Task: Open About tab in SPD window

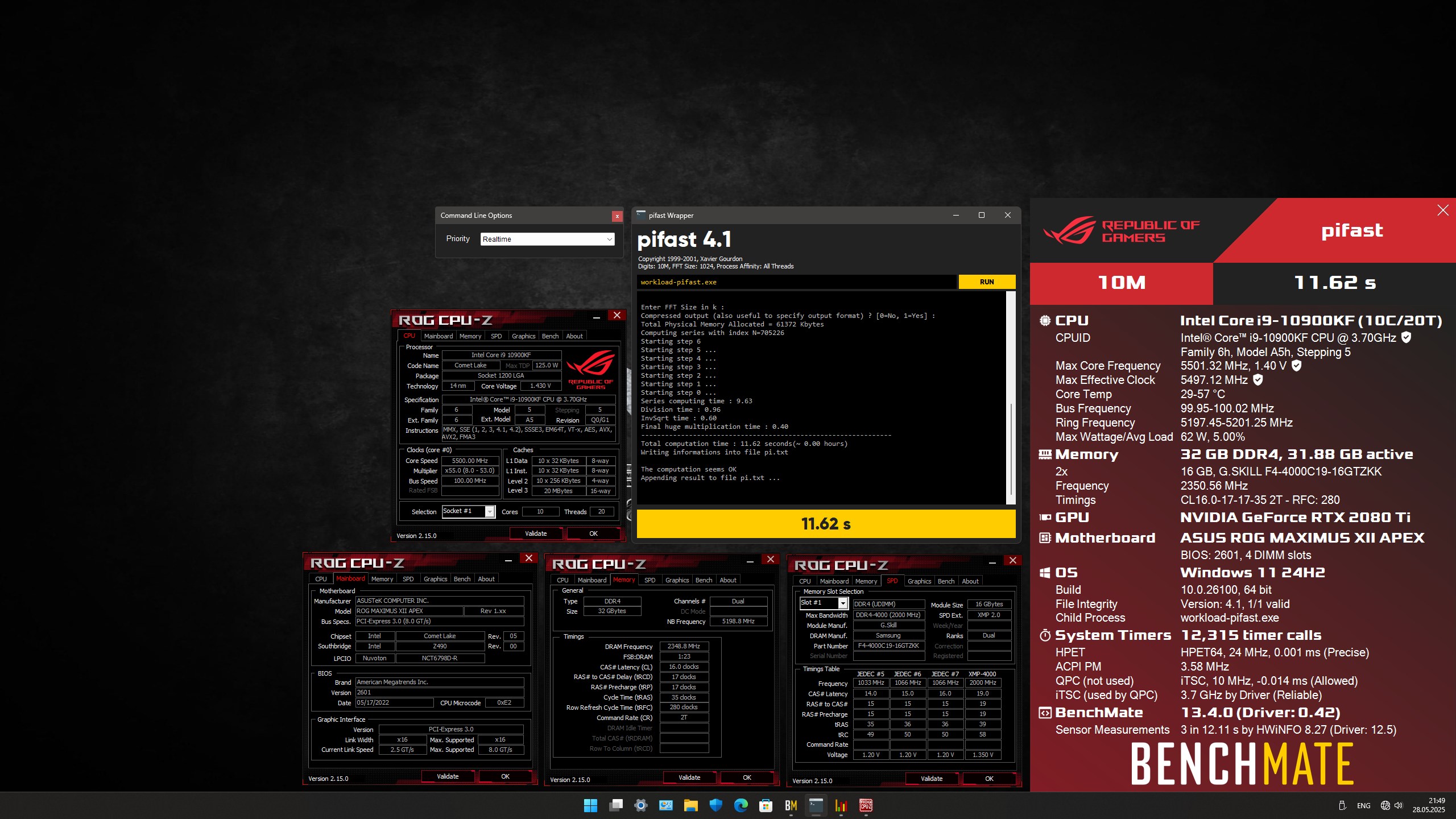Action: tap(970, 581)
